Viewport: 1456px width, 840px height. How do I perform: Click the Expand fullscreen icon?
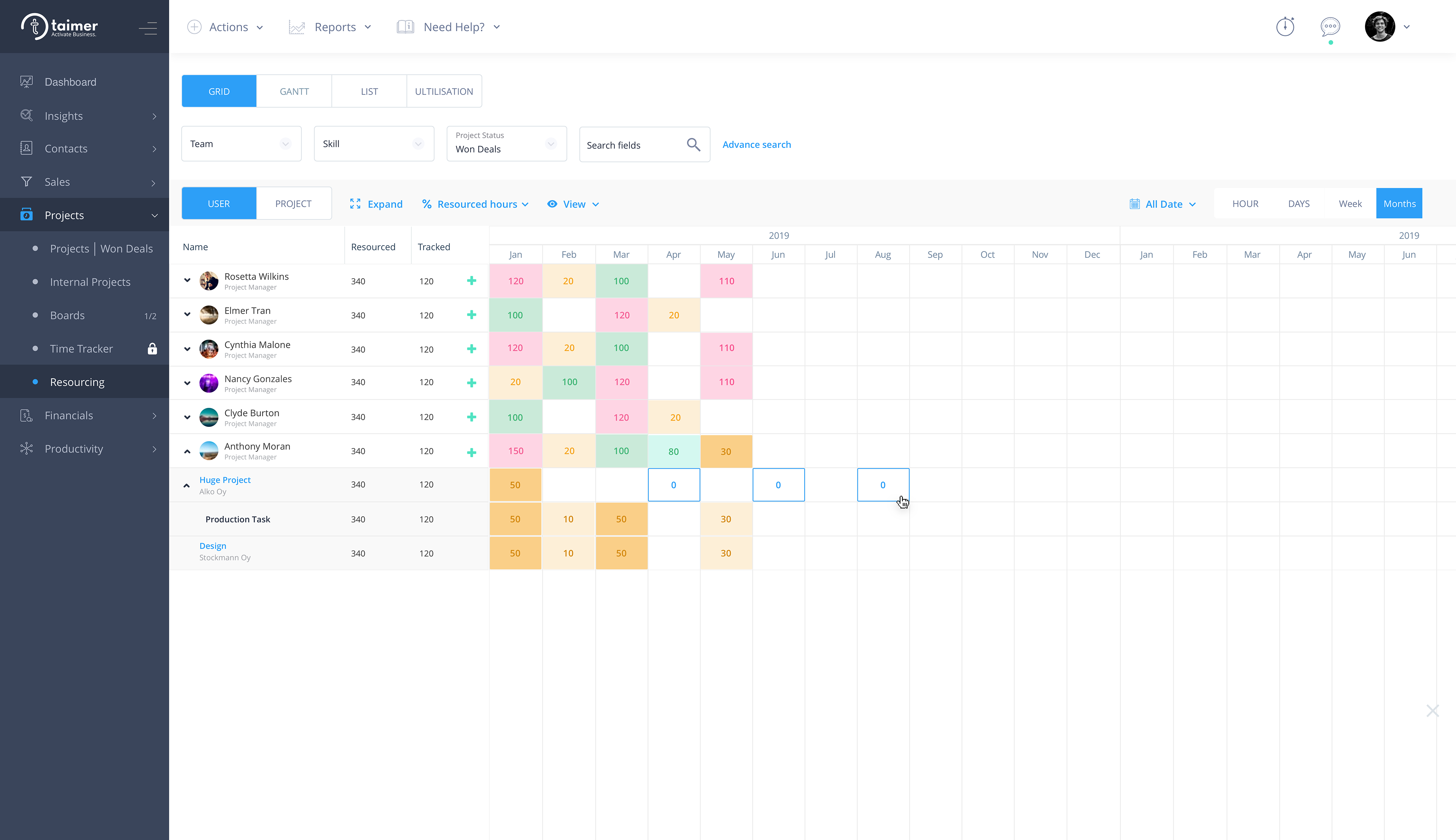(356, 204)
